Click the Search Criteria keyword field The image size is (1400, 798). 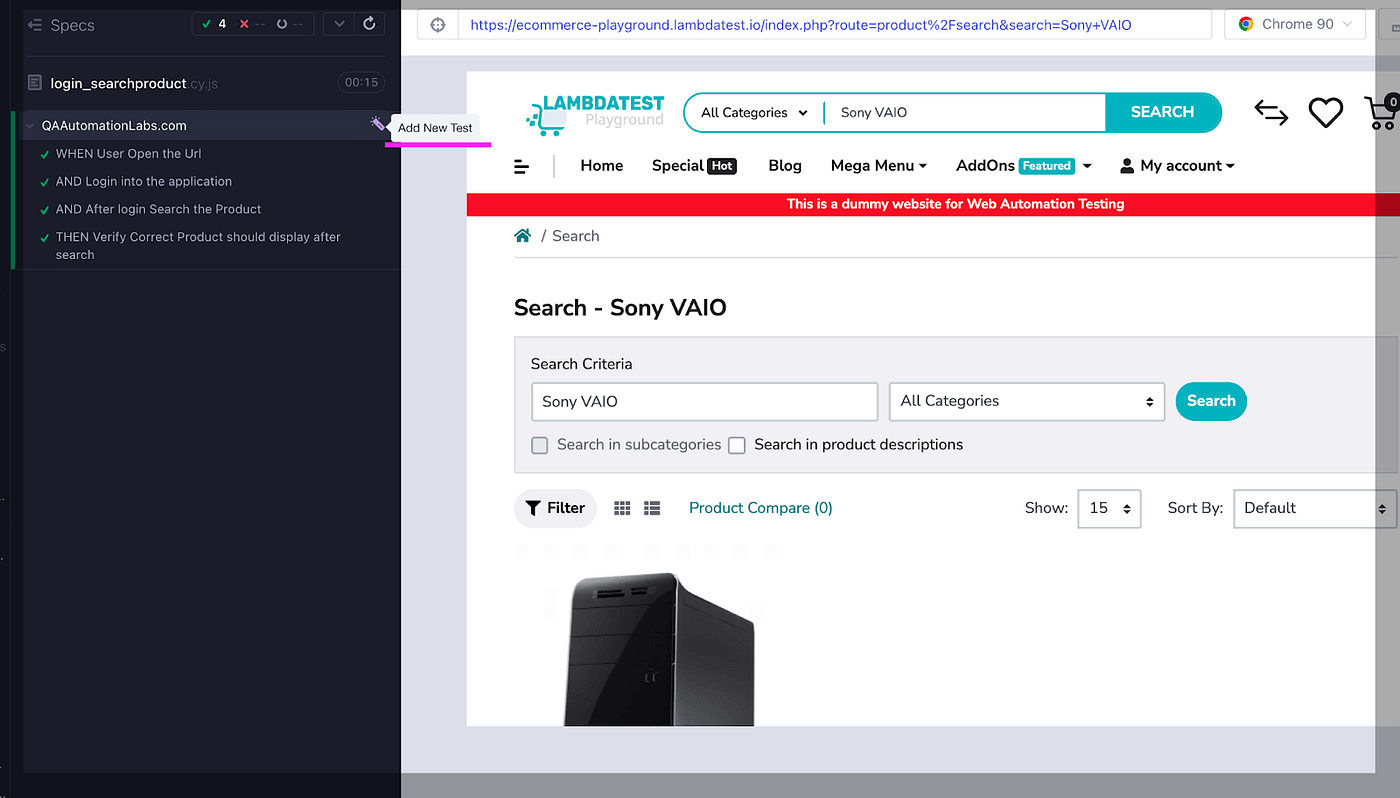704,401
